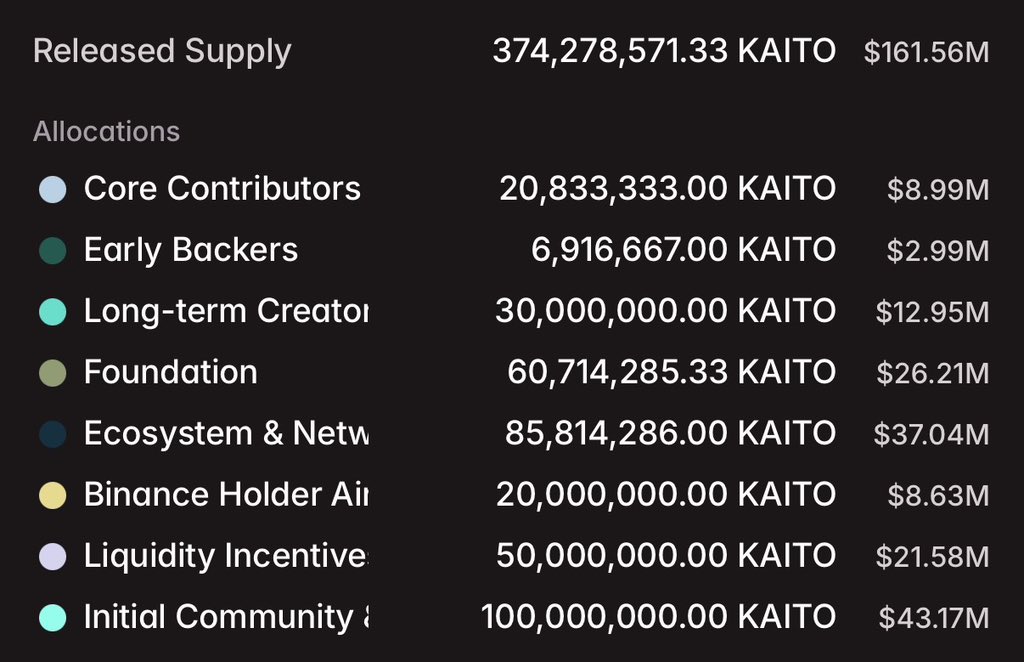Open the Foundation allocation row
1024x662 pixels.
pyautogui.click(x=171, y=373)
